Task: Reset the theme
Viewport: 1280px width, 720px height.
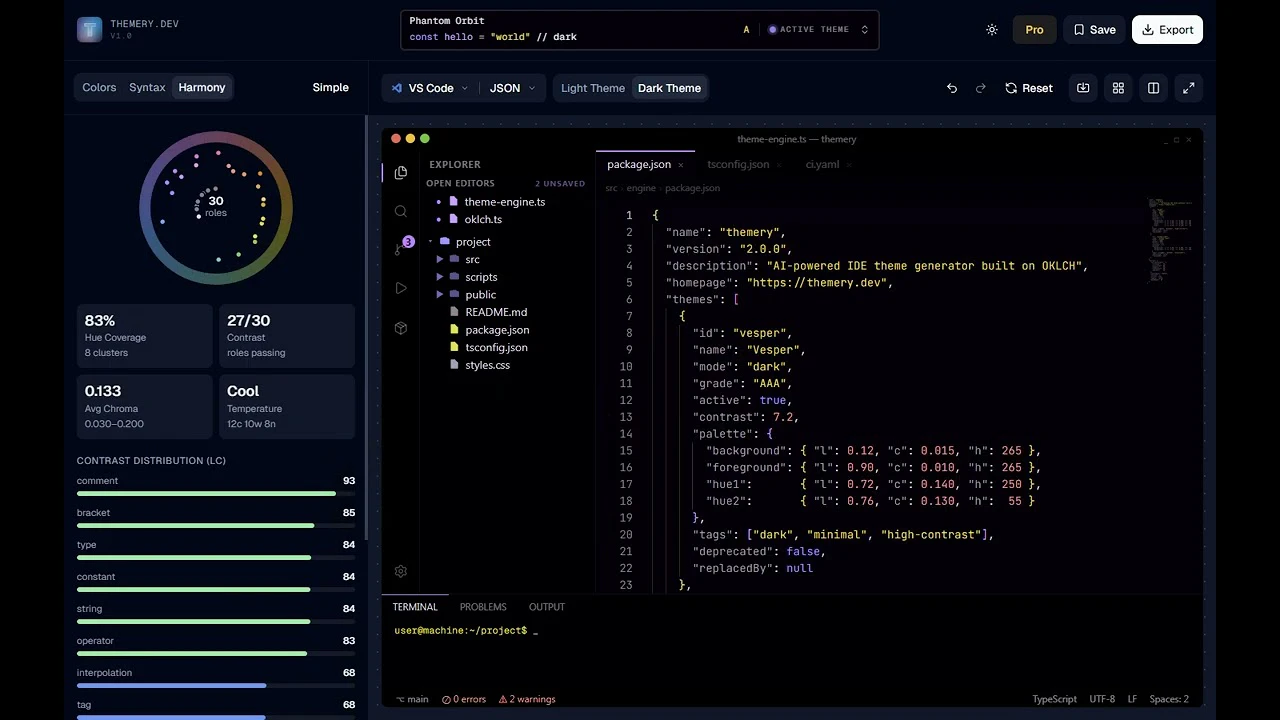Action: pos(1029,88)
